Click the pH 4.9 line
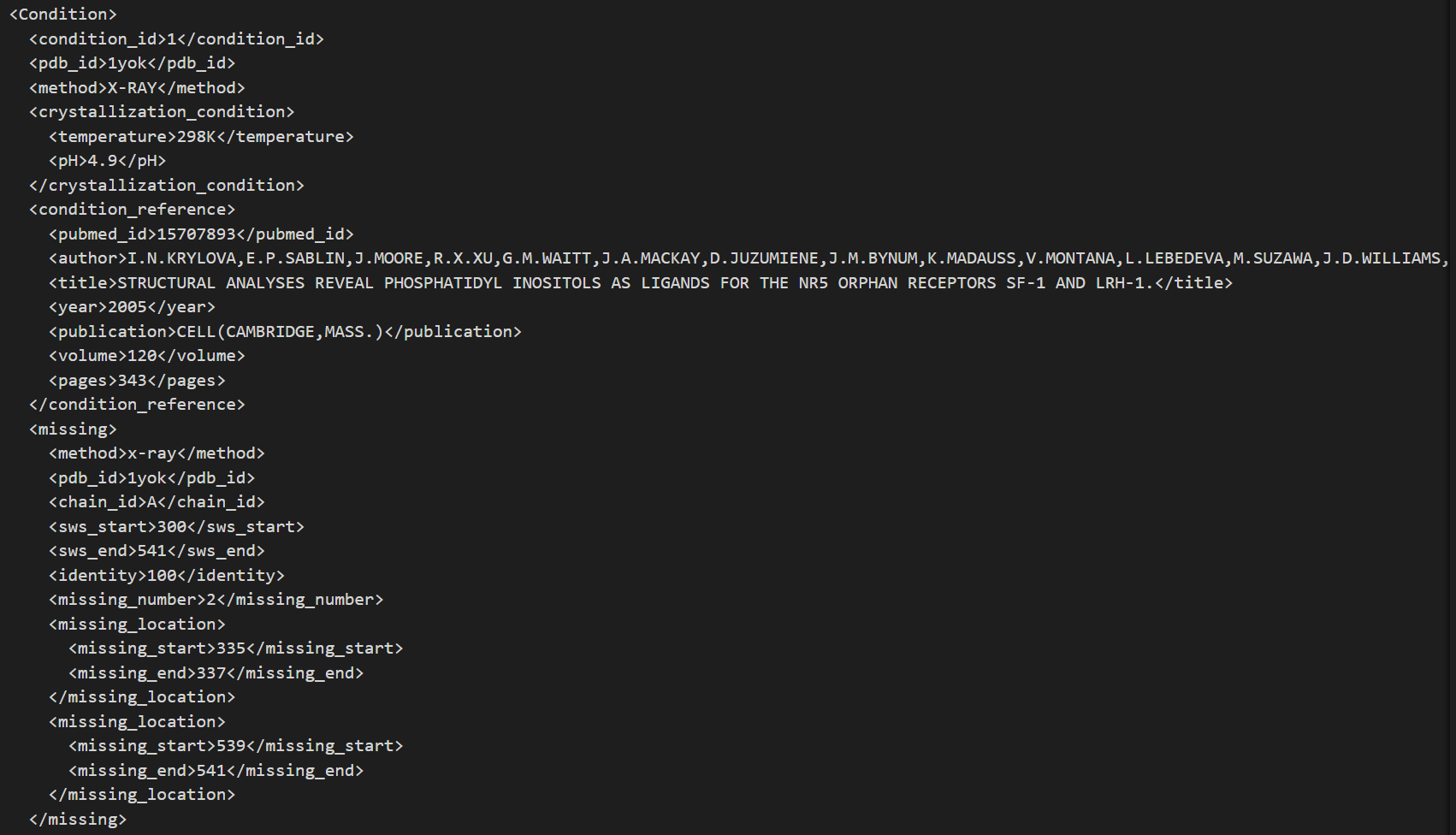Viewport: 1456px width, 835px height. pos(107,161)
